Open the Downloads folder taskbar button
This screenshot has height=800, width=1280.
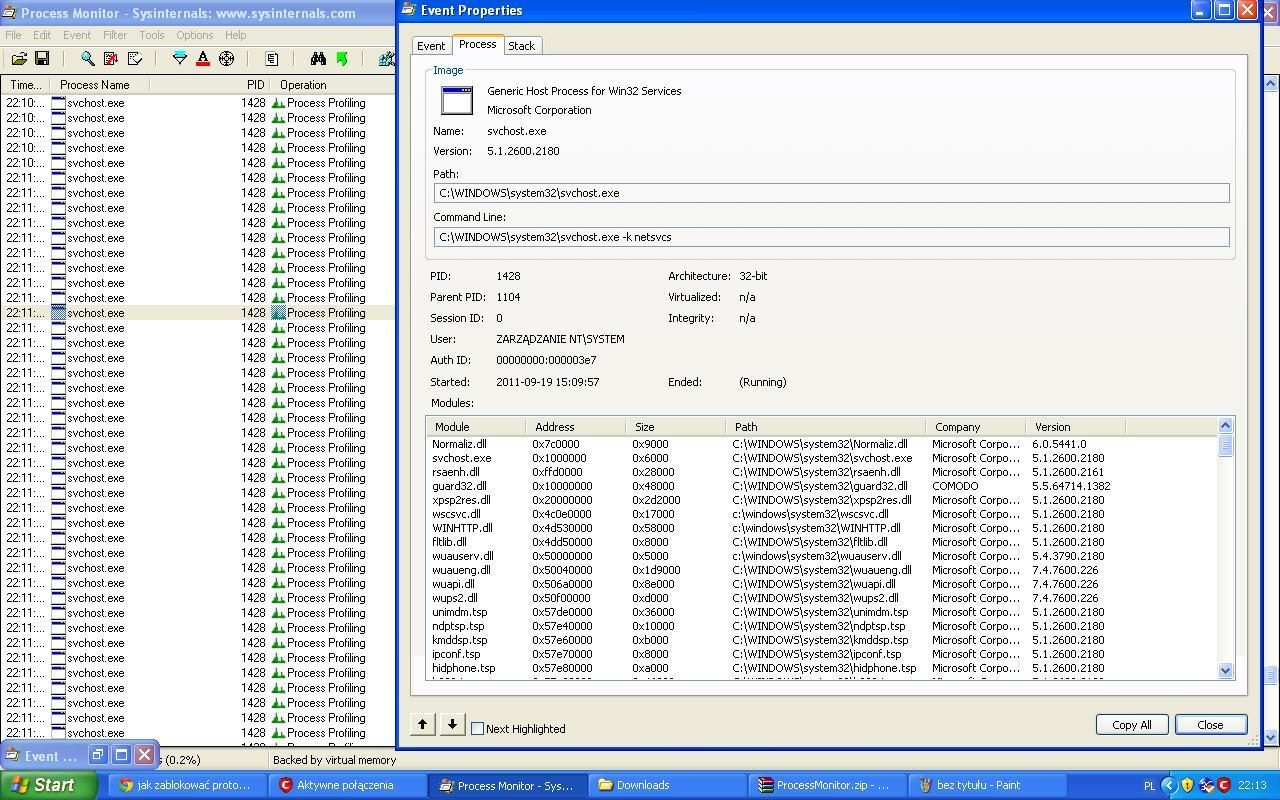pyautogui.click(x=666, y=785)
